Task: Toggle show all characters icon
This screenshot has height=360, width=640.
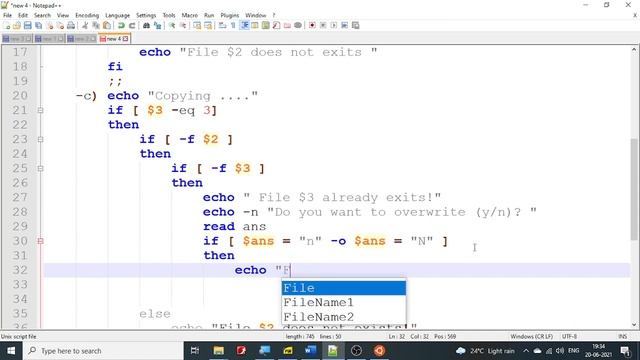Action: 233,25
